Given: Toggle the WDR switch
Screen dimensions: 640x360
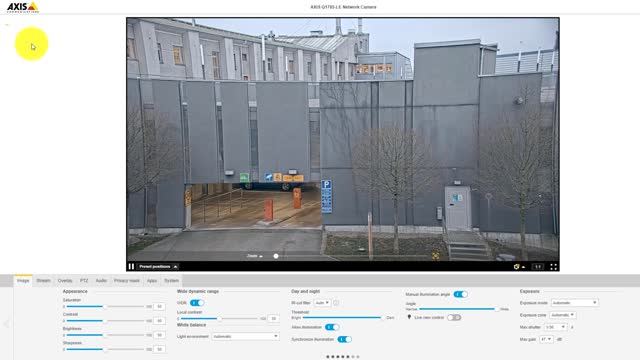Looking at the screenshot, I should [197, 303].
